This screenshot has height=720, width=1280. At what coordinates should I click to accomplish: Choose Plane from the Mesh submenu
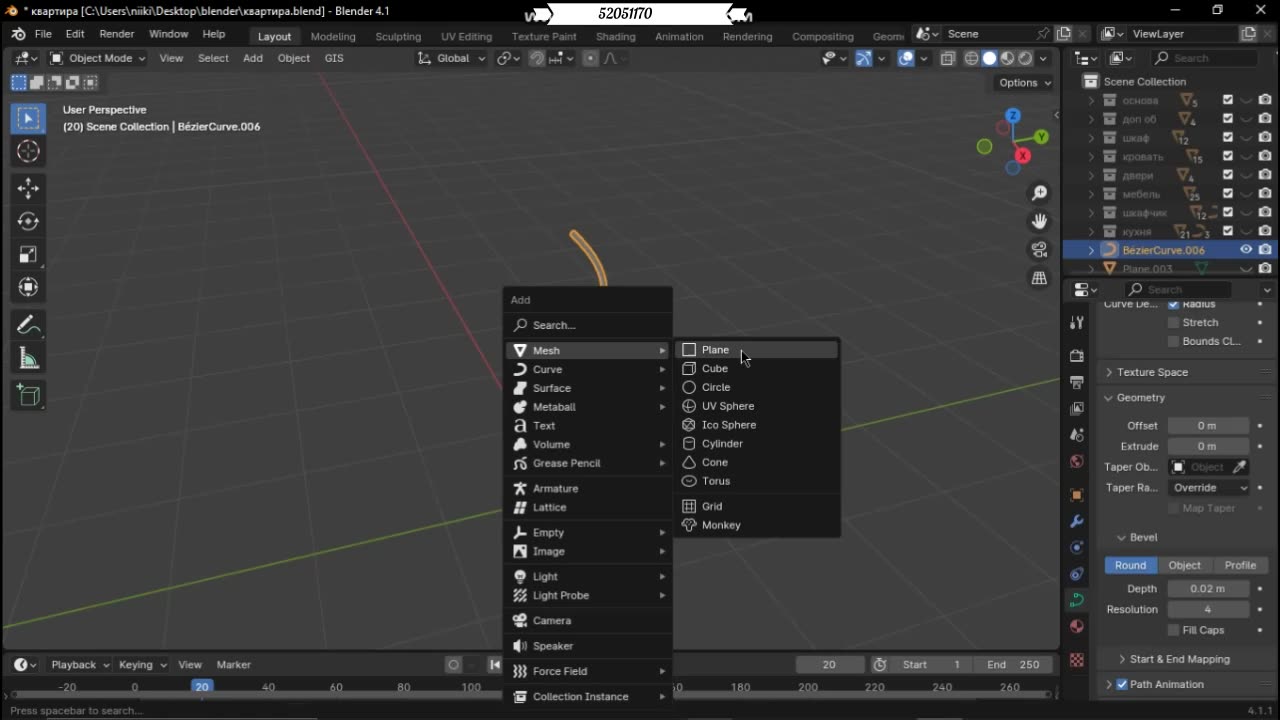click(757, 350)
